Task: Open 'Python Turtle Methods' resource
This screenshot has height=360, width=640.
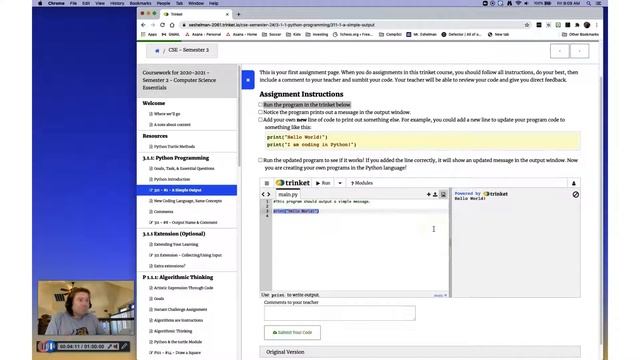Action: (174, 147)
